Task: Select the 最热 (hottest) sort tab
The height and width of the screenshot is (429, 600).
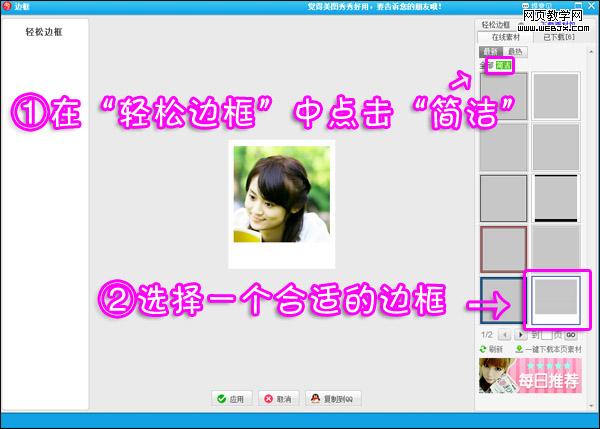Action: [514, 51]
